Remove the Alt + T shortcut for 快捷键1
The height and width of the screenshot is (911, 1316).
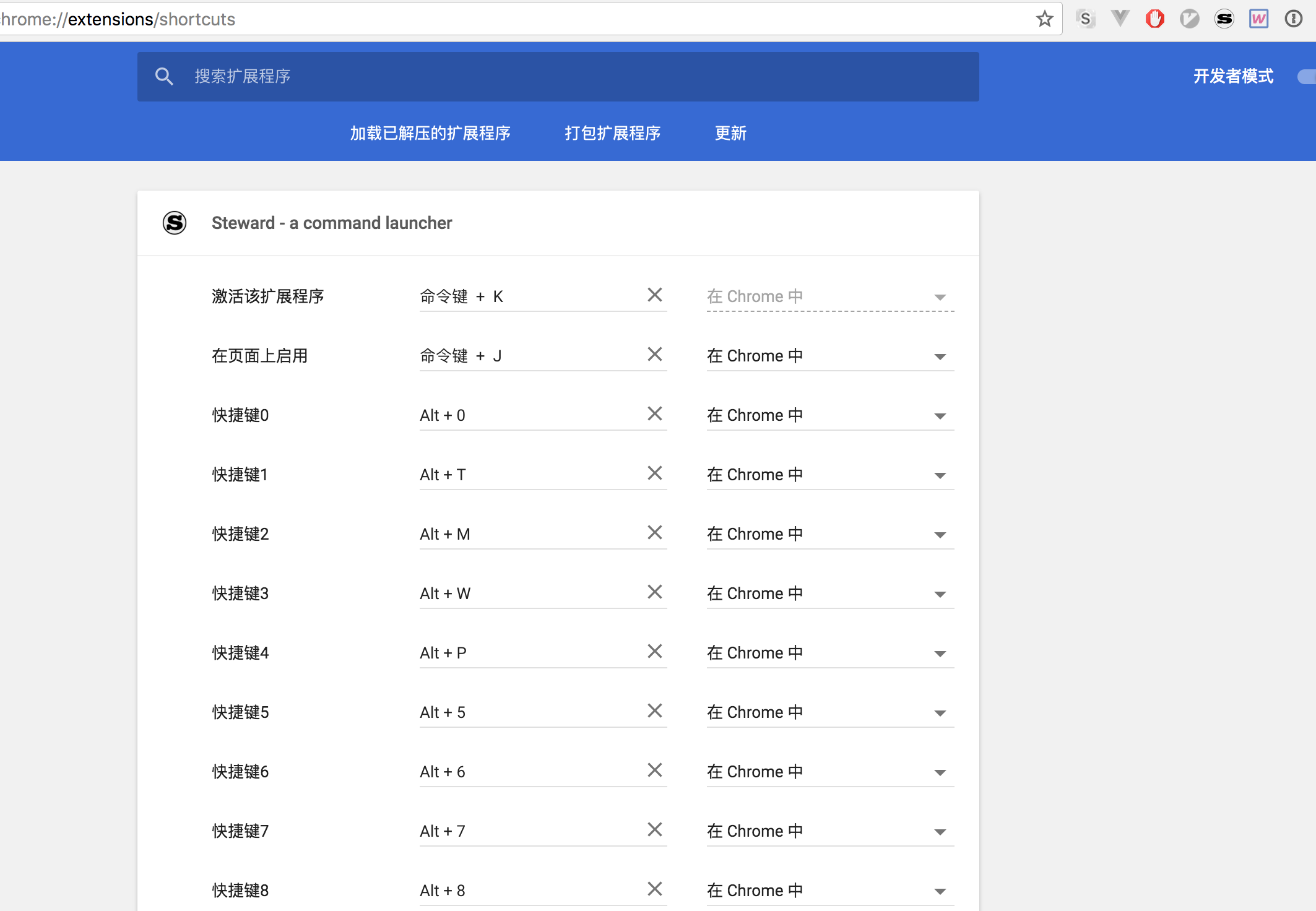pos(654,473)
